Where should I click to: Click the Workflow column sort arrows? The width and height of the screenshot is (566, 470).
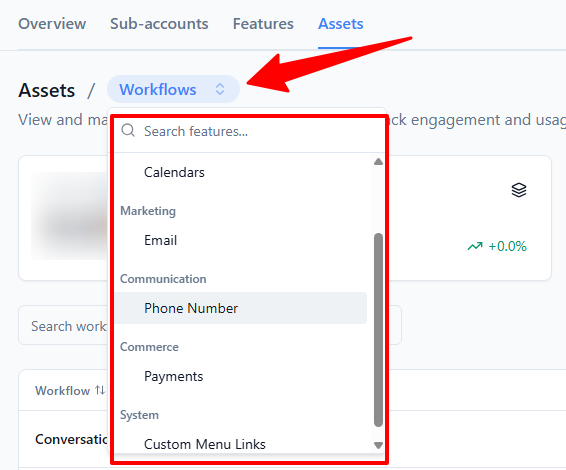[x=100, y=390]
